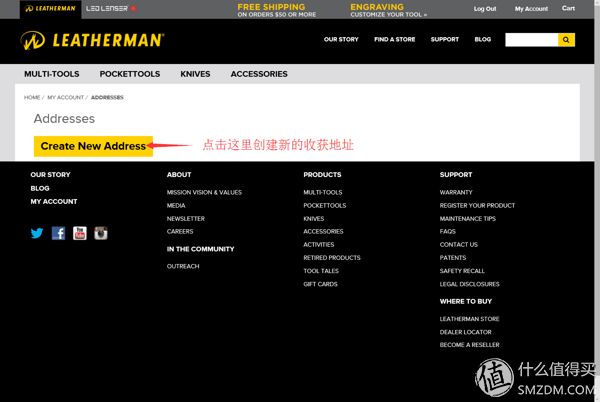Screen dimensions: 600x402
Task: Click My Account breadcrumb link
Action: coord(65,98)
